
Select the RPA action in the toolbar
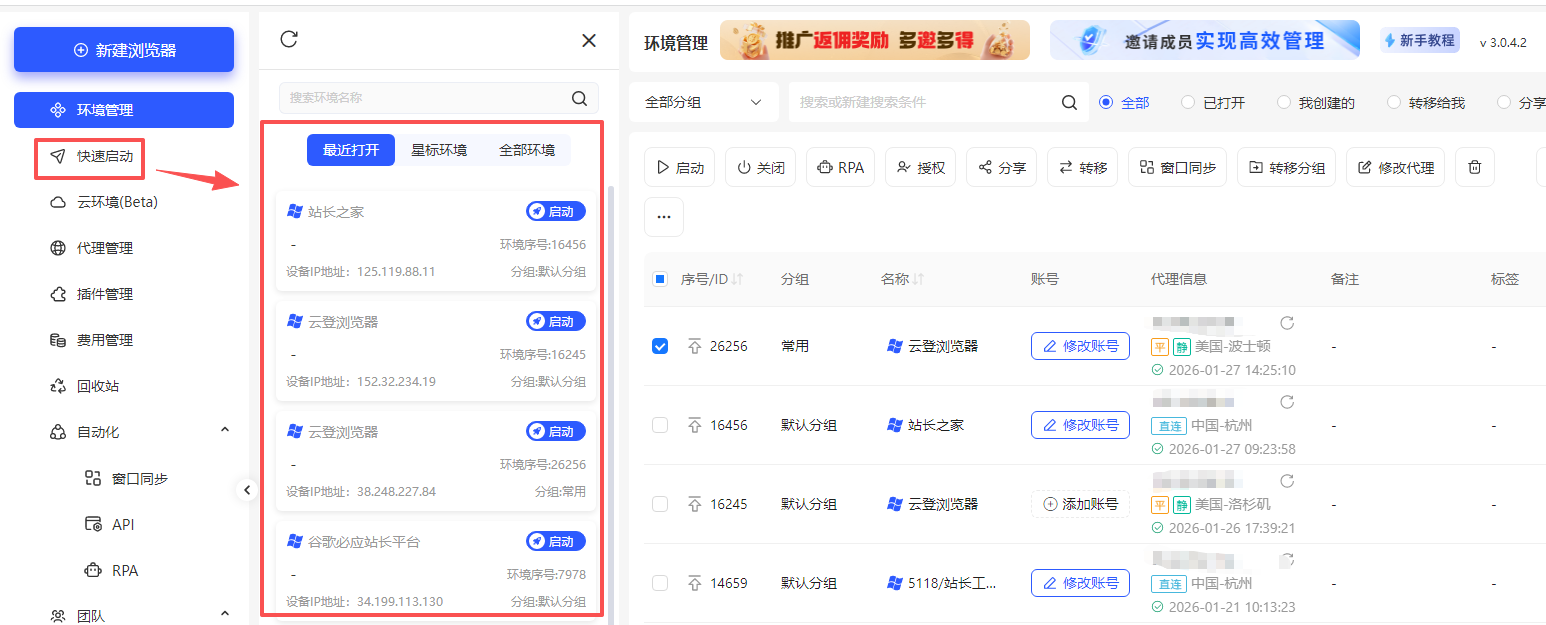[x=840, y=167]
